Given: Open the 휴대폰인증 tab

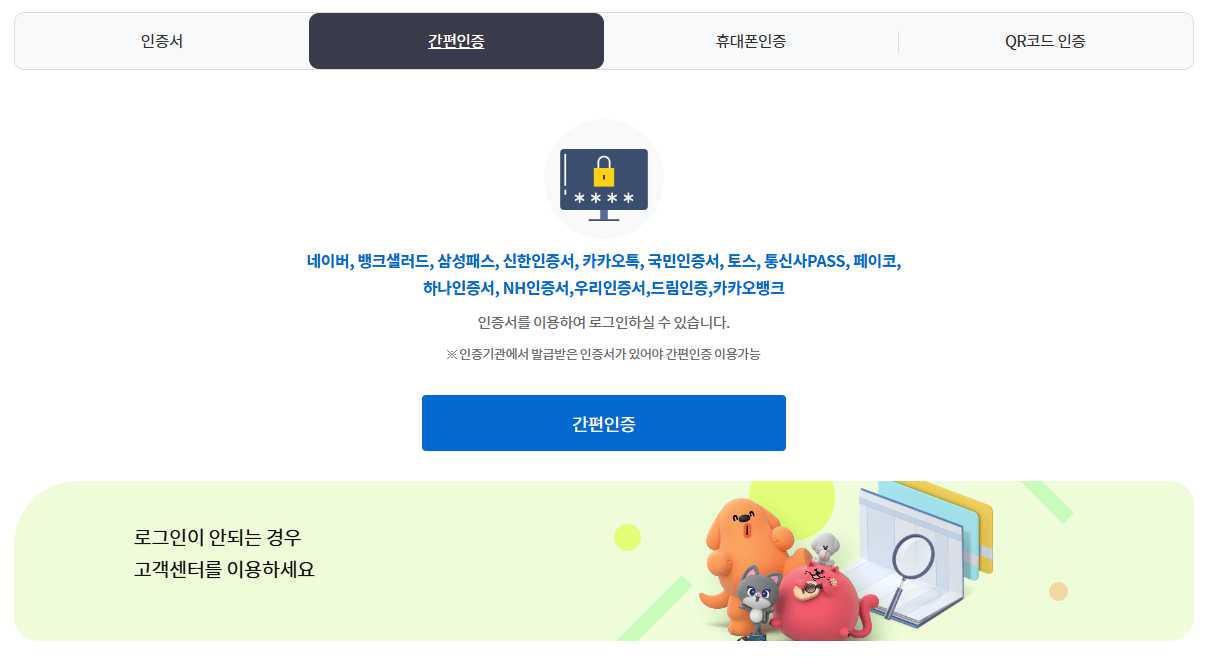Looking at the screenshot, I should pyautogui.click(x=750, y=41).
